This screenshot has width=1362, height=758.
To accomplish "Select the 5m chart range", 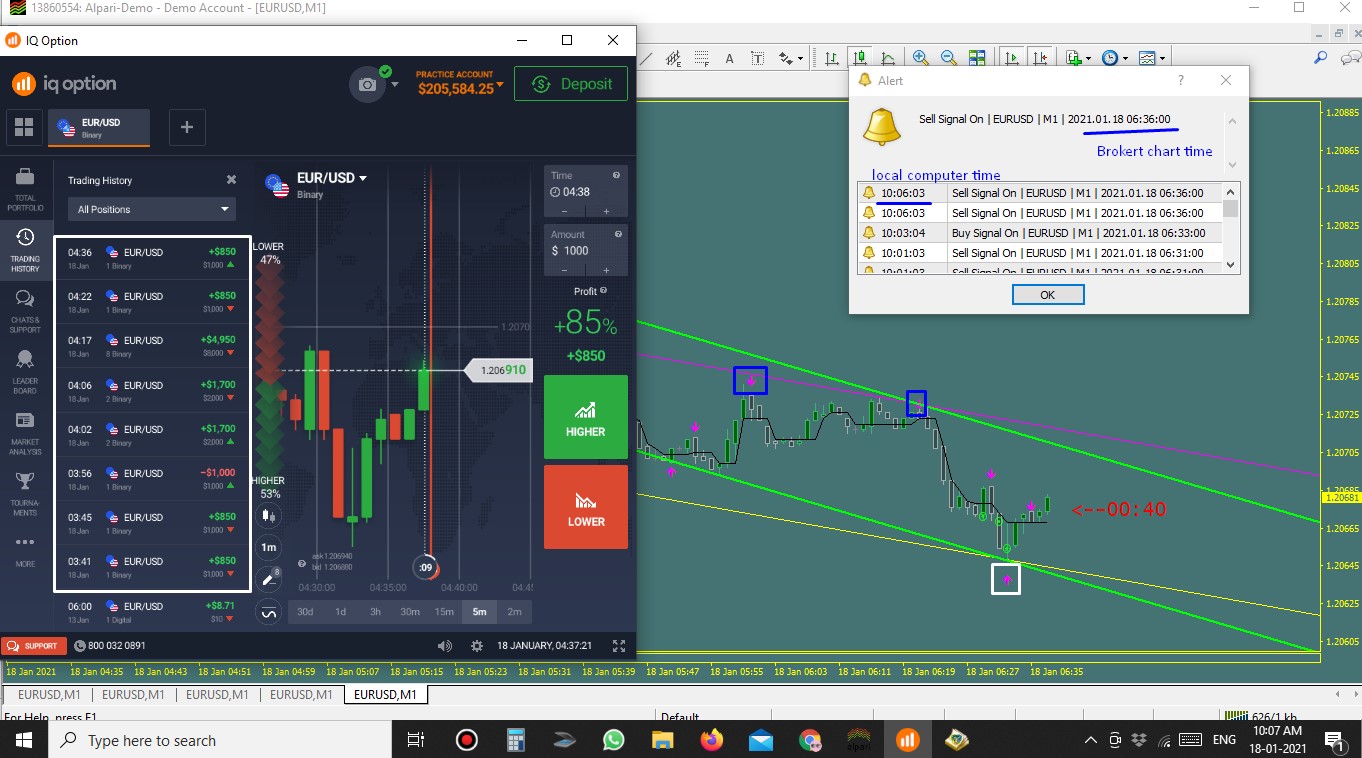I will [479, 612].
